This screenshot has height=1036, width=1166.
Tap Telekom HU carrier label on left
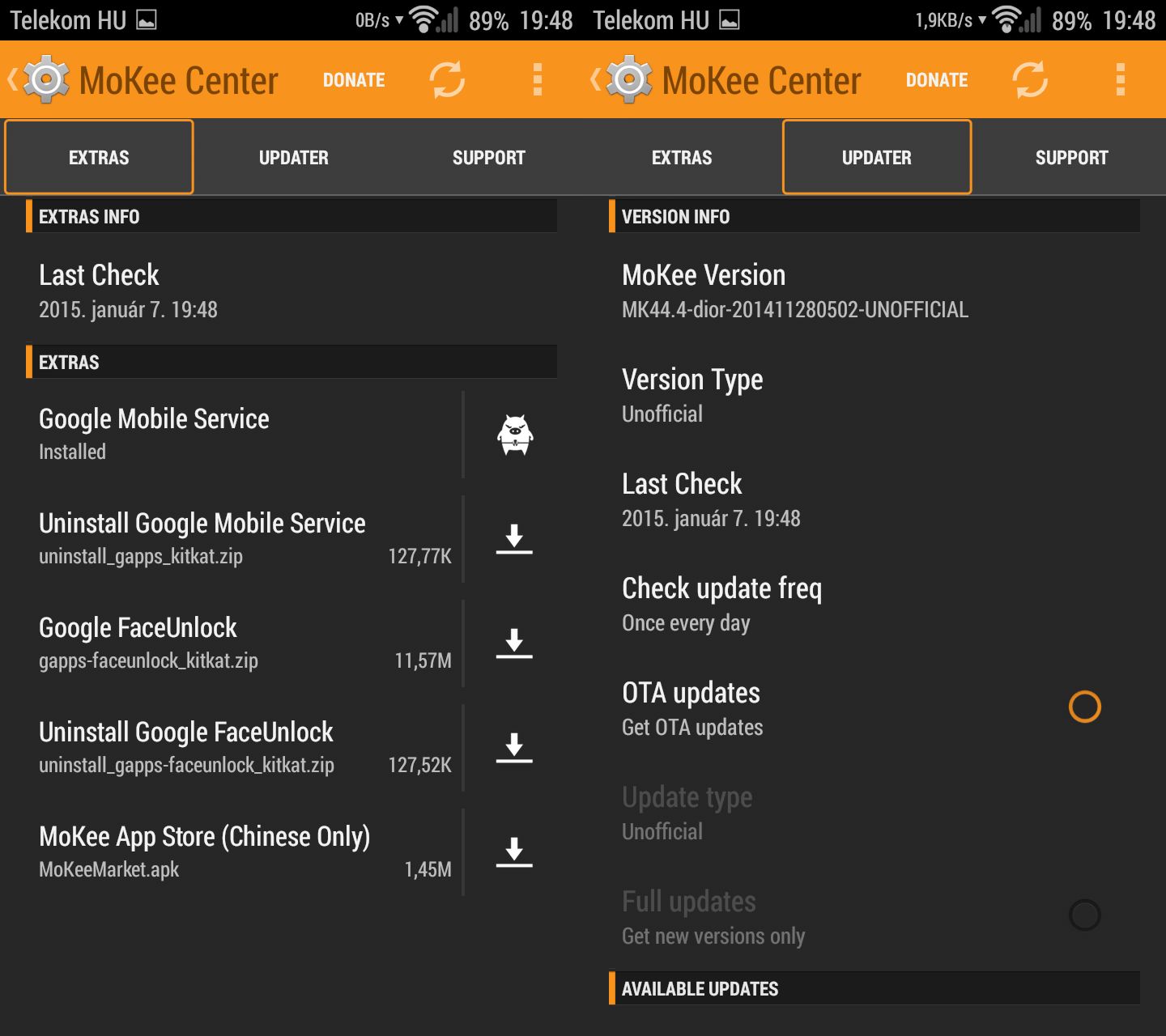tap(68, 20)
